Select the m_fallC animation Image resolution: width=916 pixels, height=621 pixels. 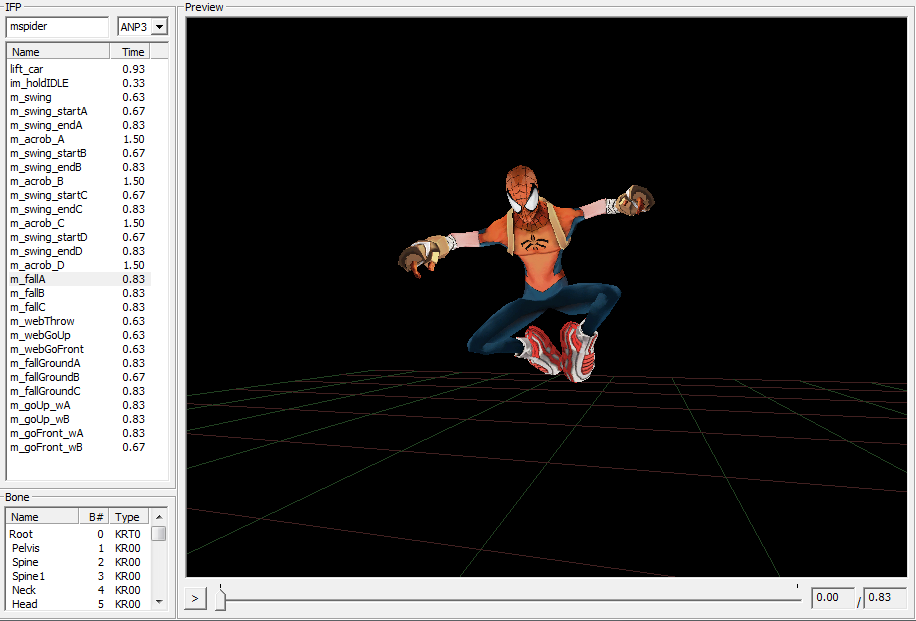pyautogui.click(x=78, y=307)
